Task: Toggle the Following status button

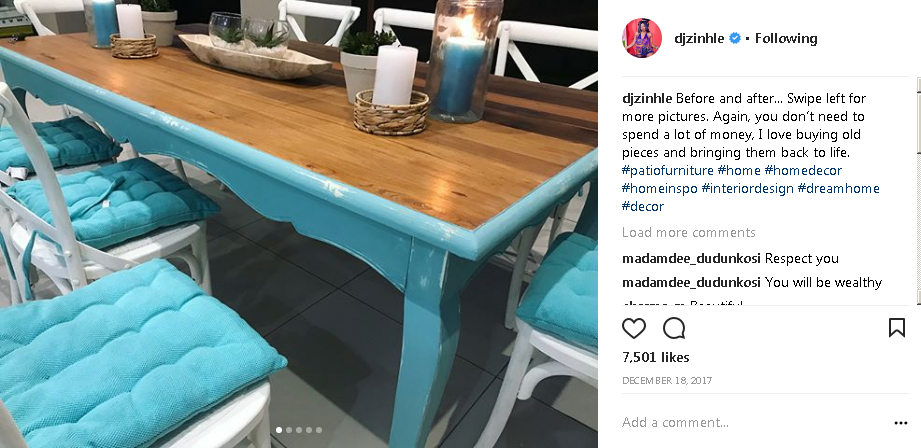Action: [x=786, y=38]
